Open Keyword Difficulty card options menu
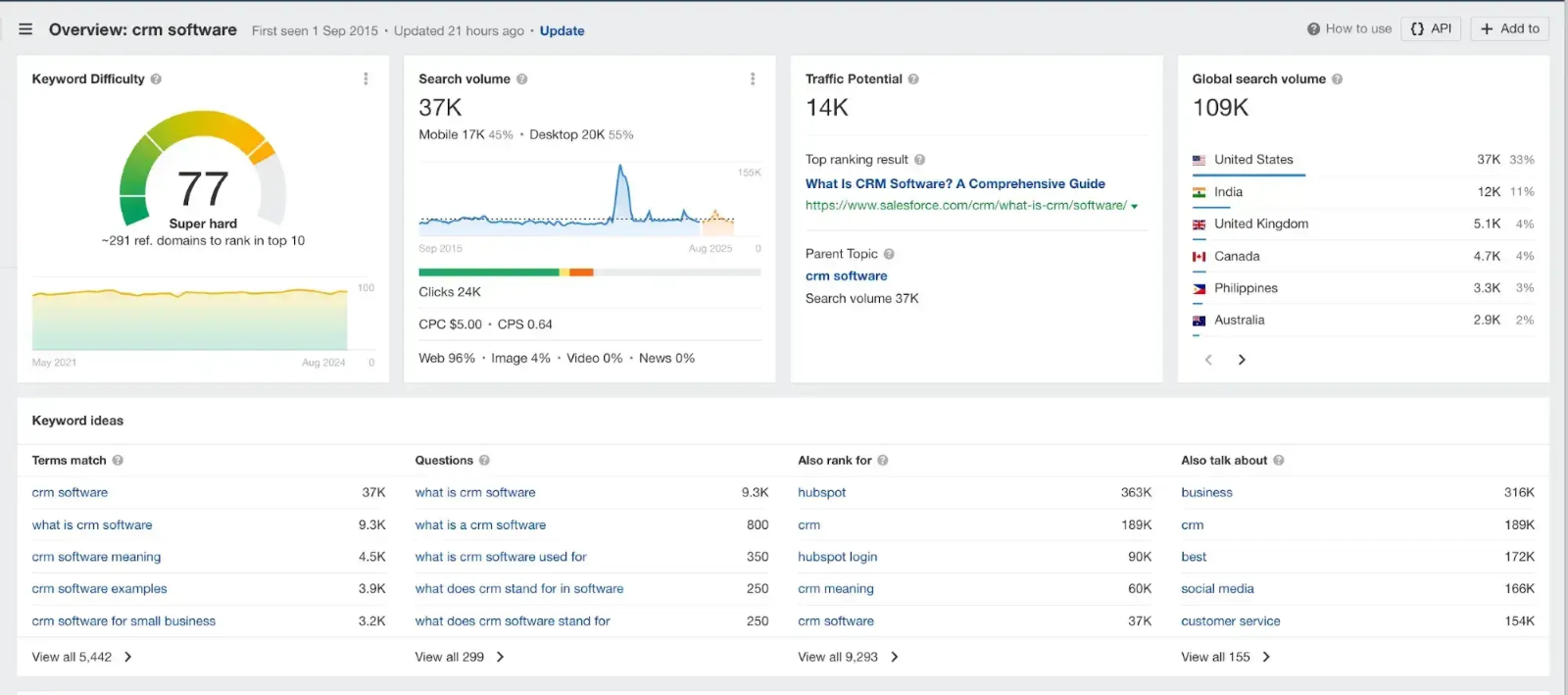 pyautogui.click(x=366, y=78)
